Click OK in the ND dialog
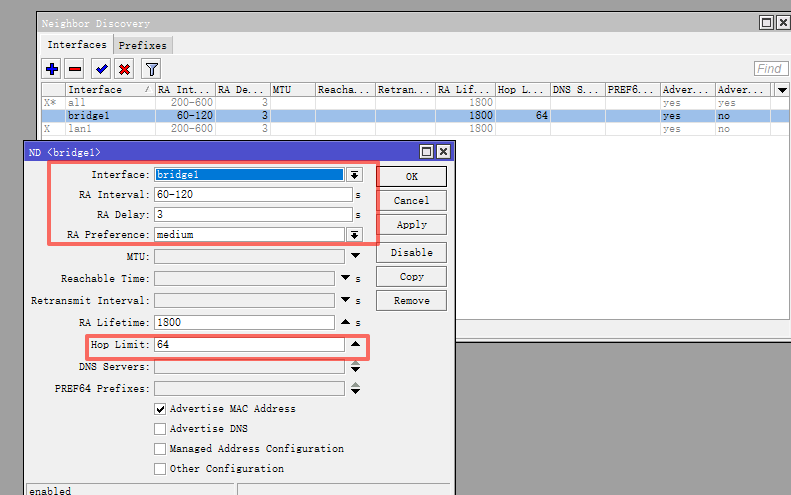Image resolution: width=791 pixels, height=495 pixels. (x=411, y=177)
